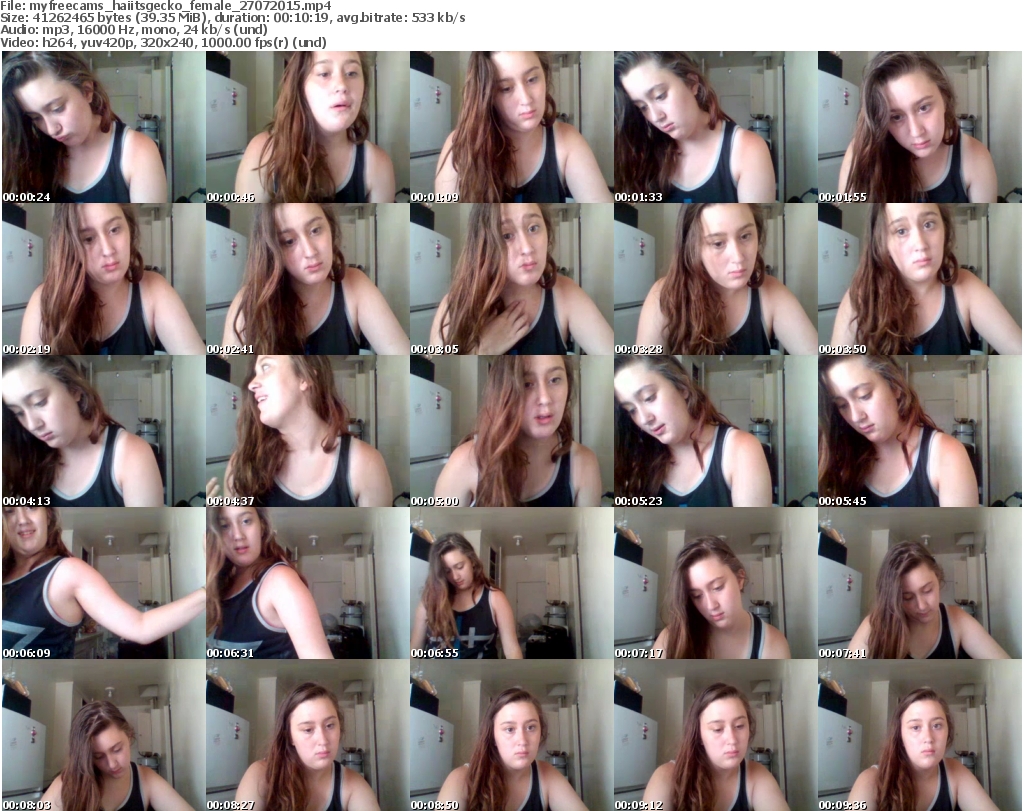Open the frame thumbnail stamped 00:06:31

(308, 583)
